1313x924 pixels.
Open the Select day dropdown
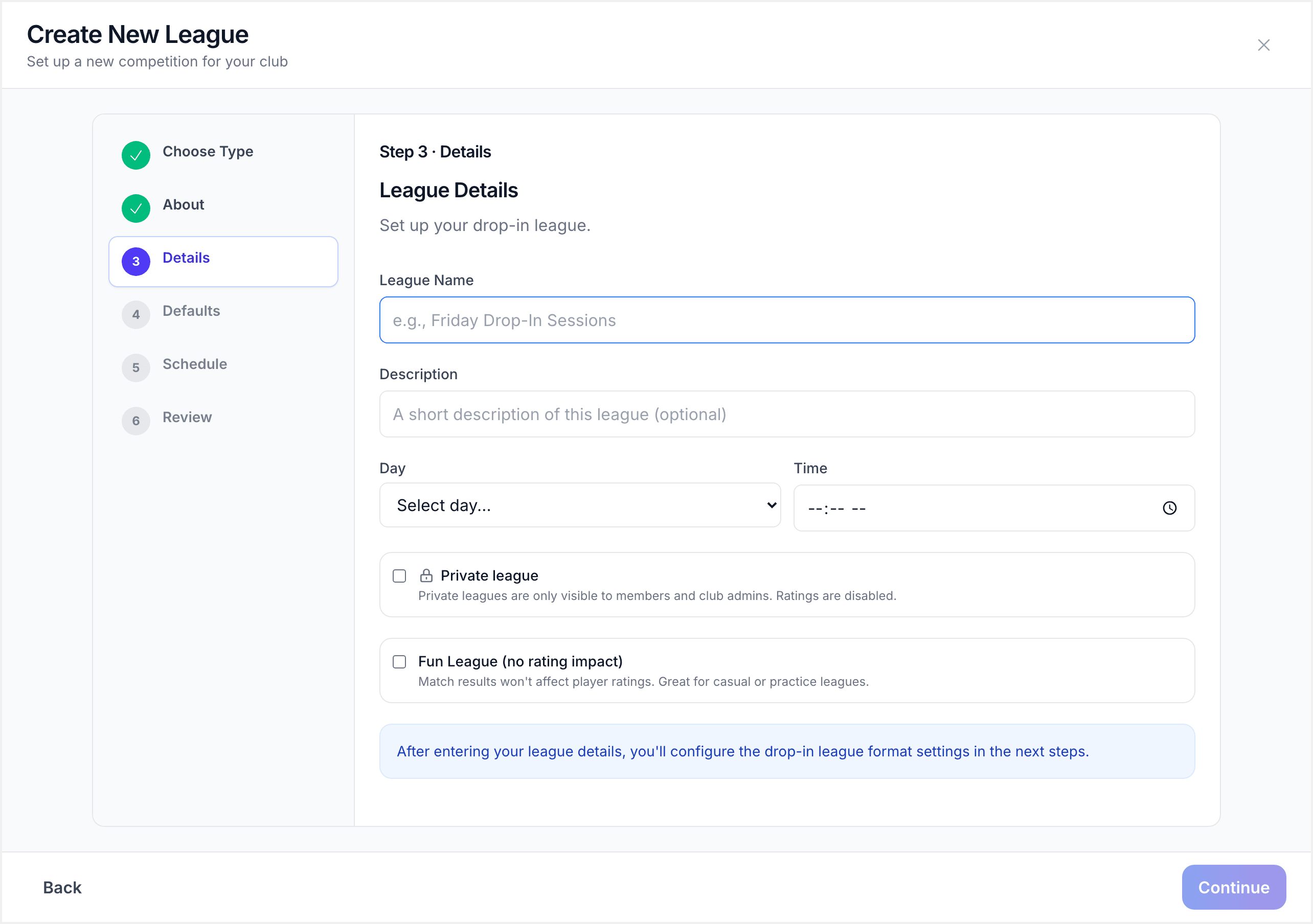[x=580, y=505]
